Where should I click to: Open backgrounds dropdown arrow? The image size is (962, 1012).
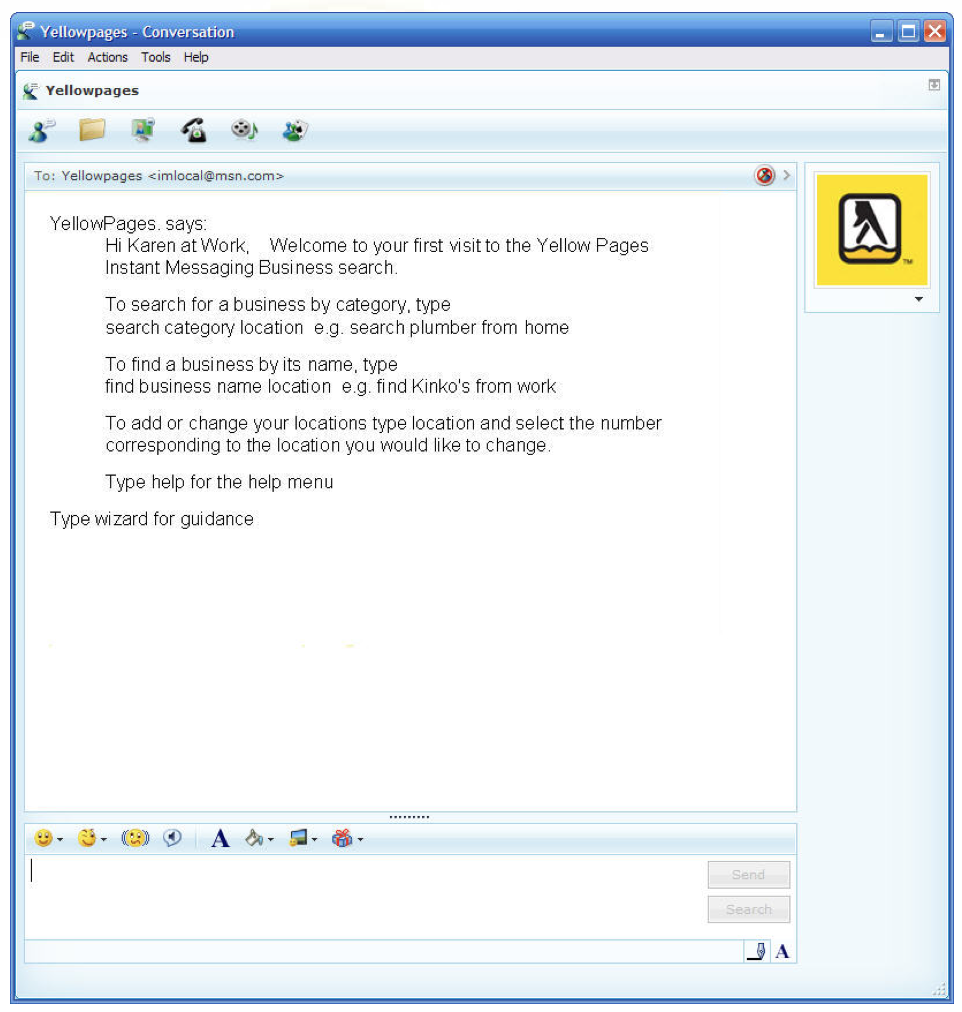click(271, 840)
